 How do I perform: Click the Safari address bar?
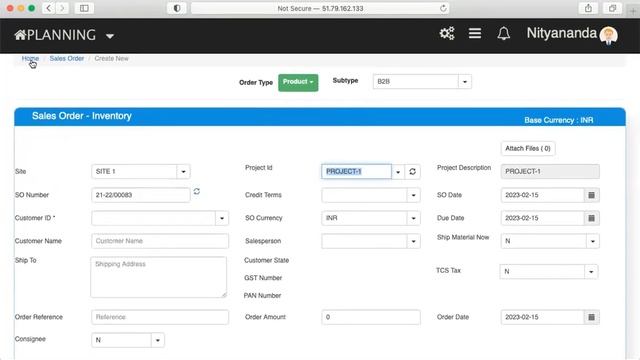(320, 8)
